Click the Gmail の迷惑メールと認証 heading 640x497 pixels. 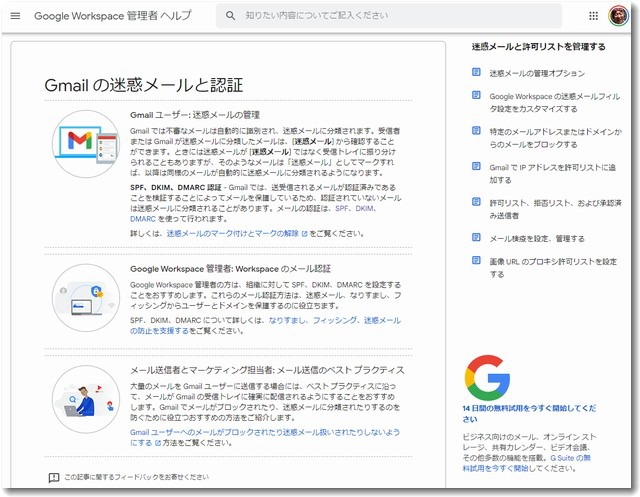tap(144, 85)
